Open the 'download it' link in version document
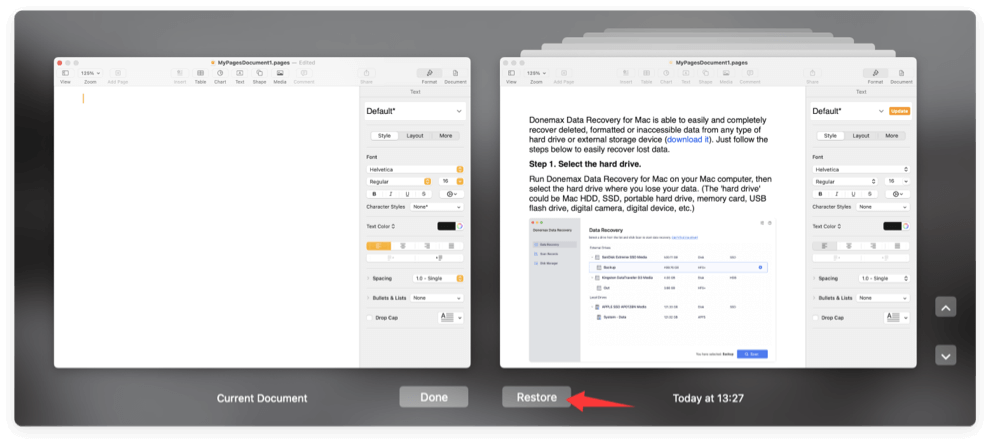This screenshot has height=443, width=990. coord(688,139)
